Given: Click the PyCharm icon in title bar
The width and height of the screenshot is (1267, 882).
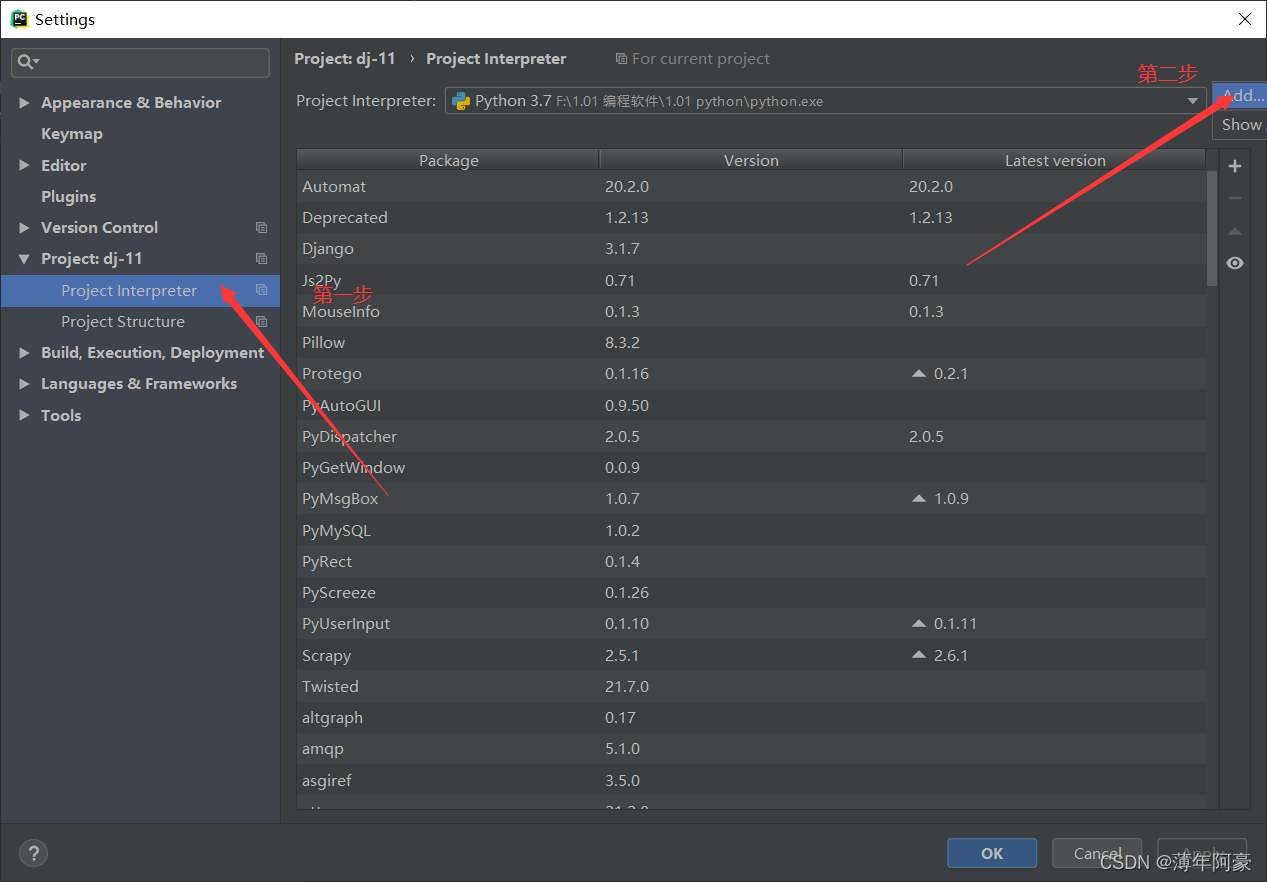Looking at the screenshot, I should pos(19,19).
